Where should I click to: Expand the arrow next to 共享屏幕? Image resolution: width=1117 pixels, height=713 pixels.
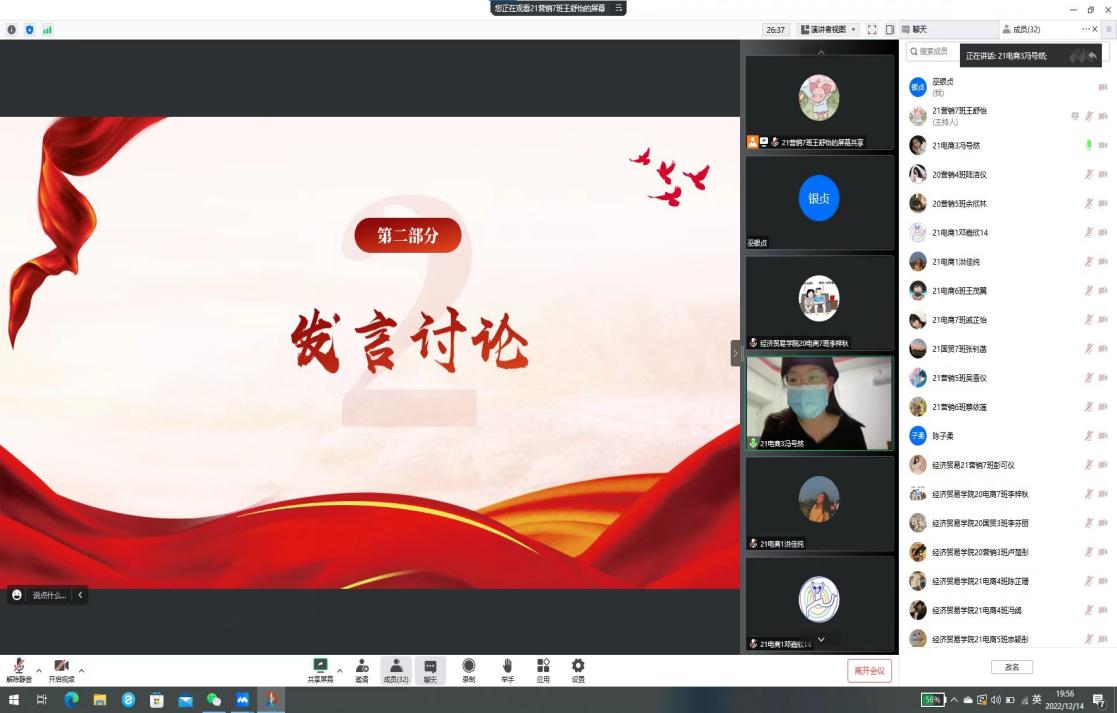pos(340,670)
